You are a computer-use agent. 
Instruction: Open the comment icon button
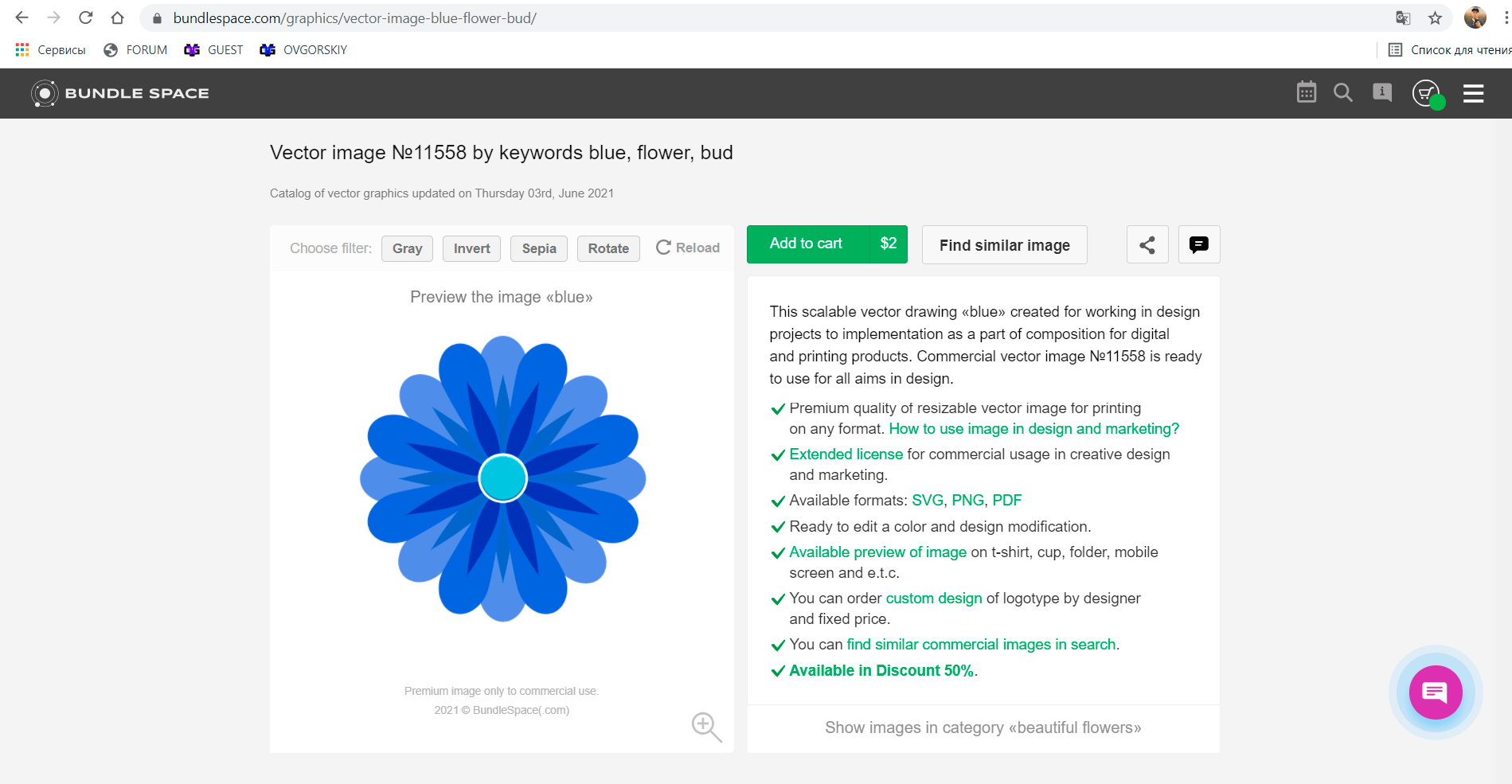(x=1199, y=244)
